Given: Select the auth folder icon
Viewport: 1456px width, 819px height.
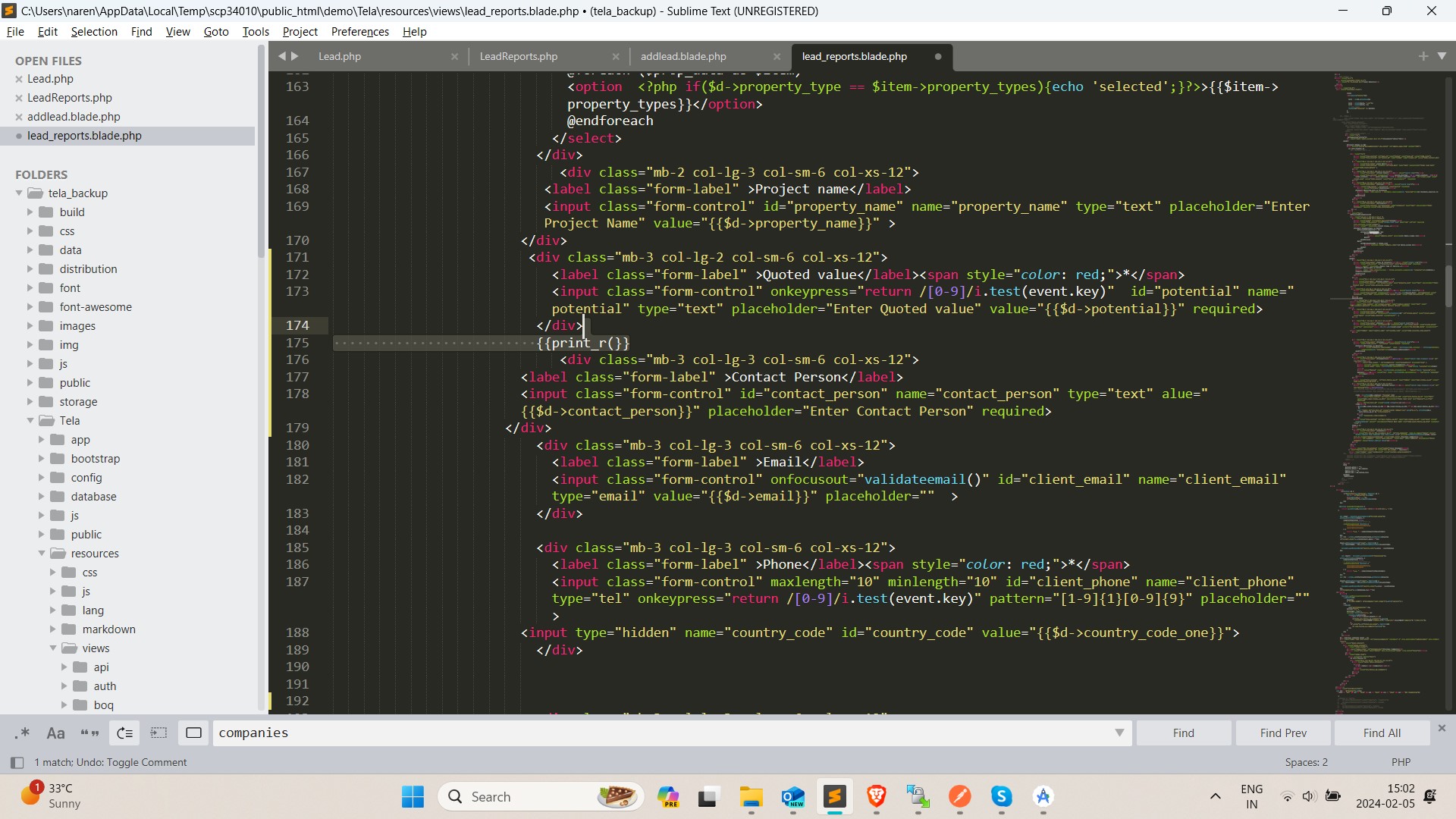Looking at the screenshot, I should pos(80,686).
